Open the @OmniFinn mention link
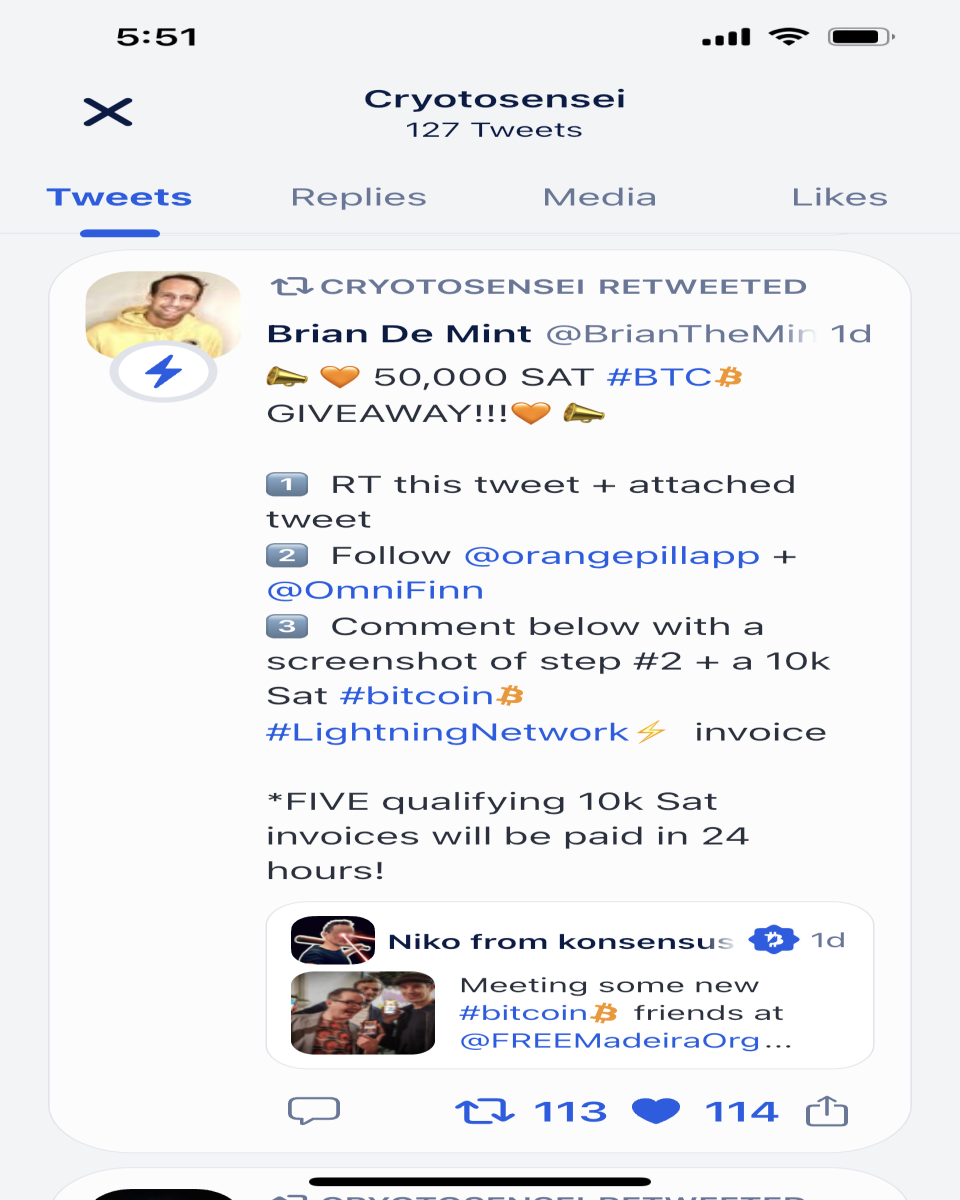Image resolution: width=960 pixels, height=1200 pixels. (x=375, y=591)
